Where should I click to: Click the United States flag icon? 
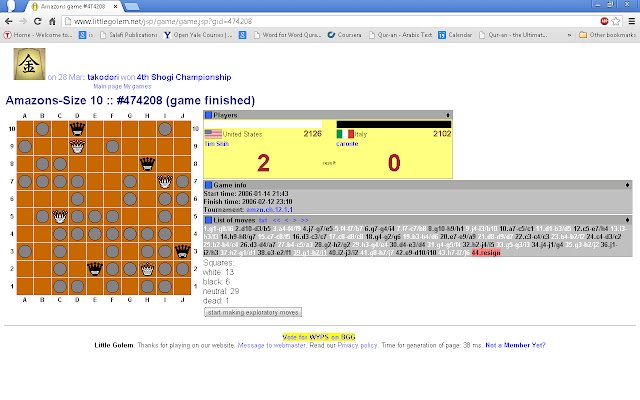point(213,134)
